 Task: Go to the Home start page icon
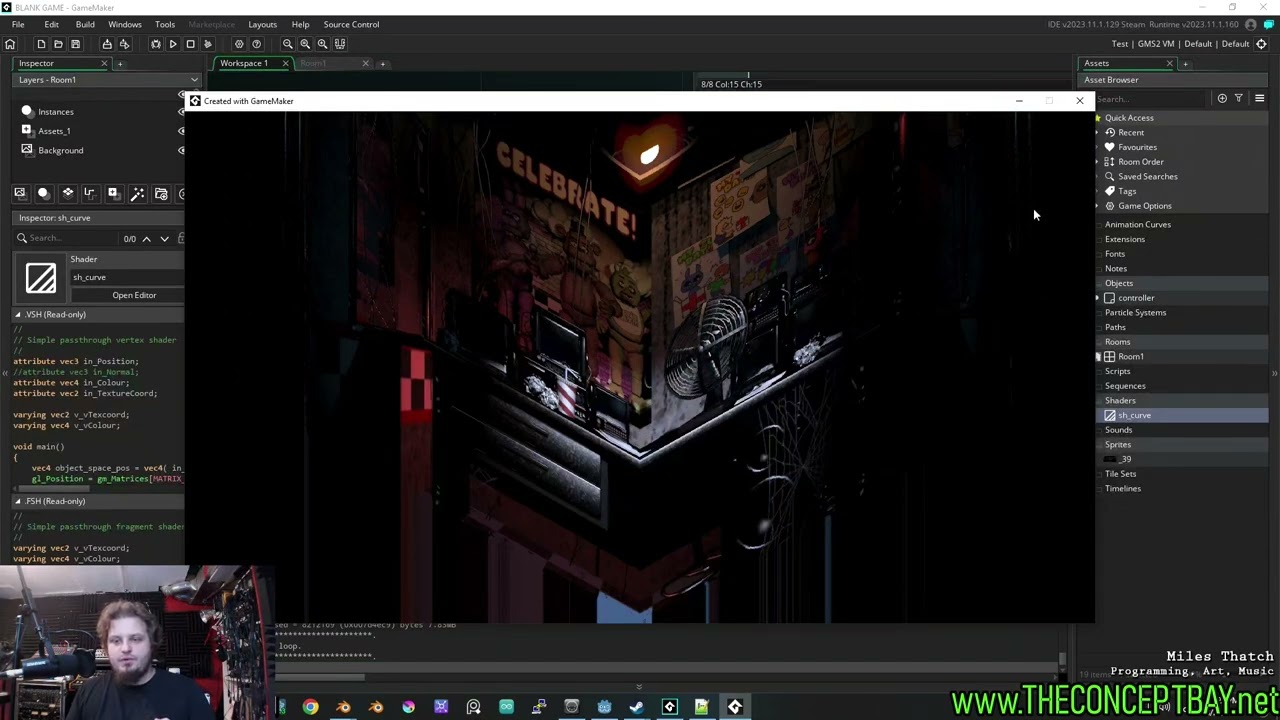pyautogui.click(x=10, y=44)
